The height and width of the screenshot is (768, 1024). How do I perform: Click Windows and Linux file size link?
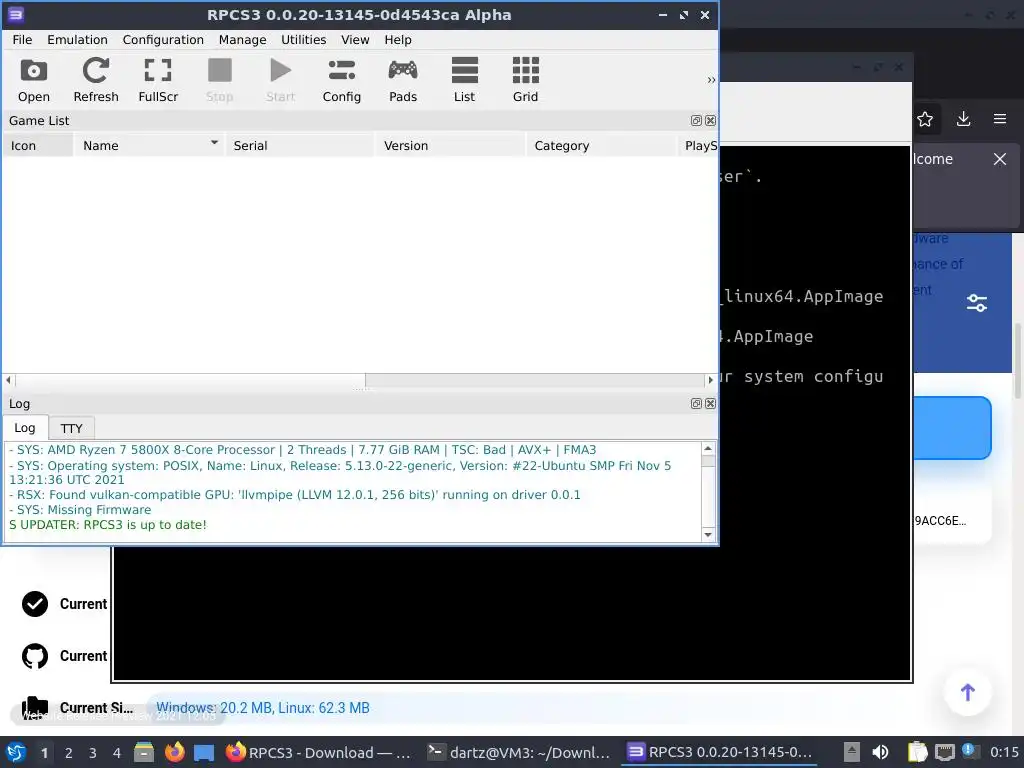pyautogui.click(x=263, y=708)
